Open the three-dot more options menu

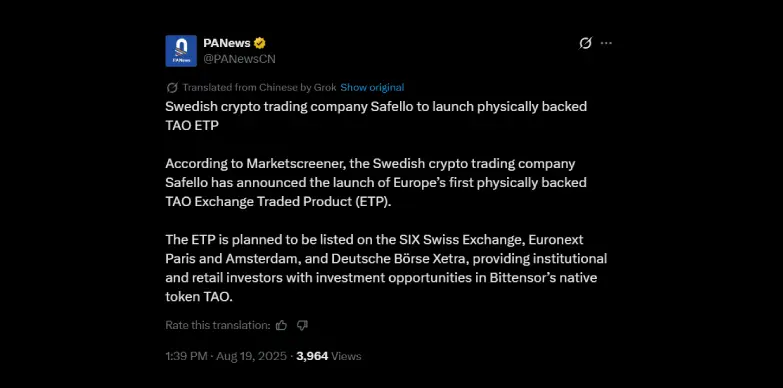pos(606,43)
